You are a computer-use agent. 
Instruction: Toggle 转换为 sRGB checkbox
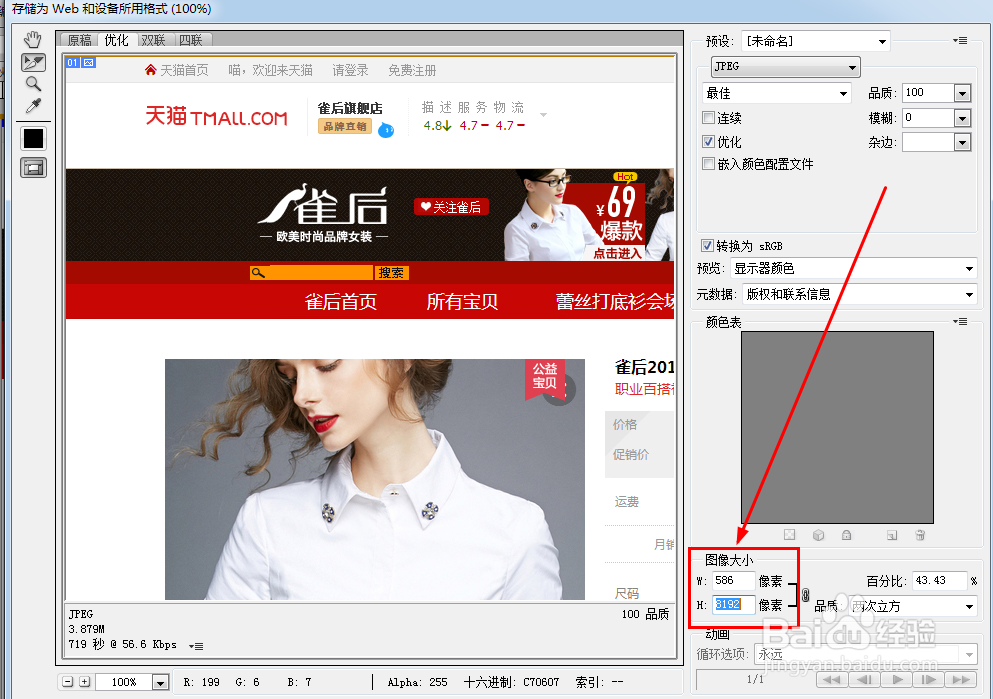[x=707, y=245]
